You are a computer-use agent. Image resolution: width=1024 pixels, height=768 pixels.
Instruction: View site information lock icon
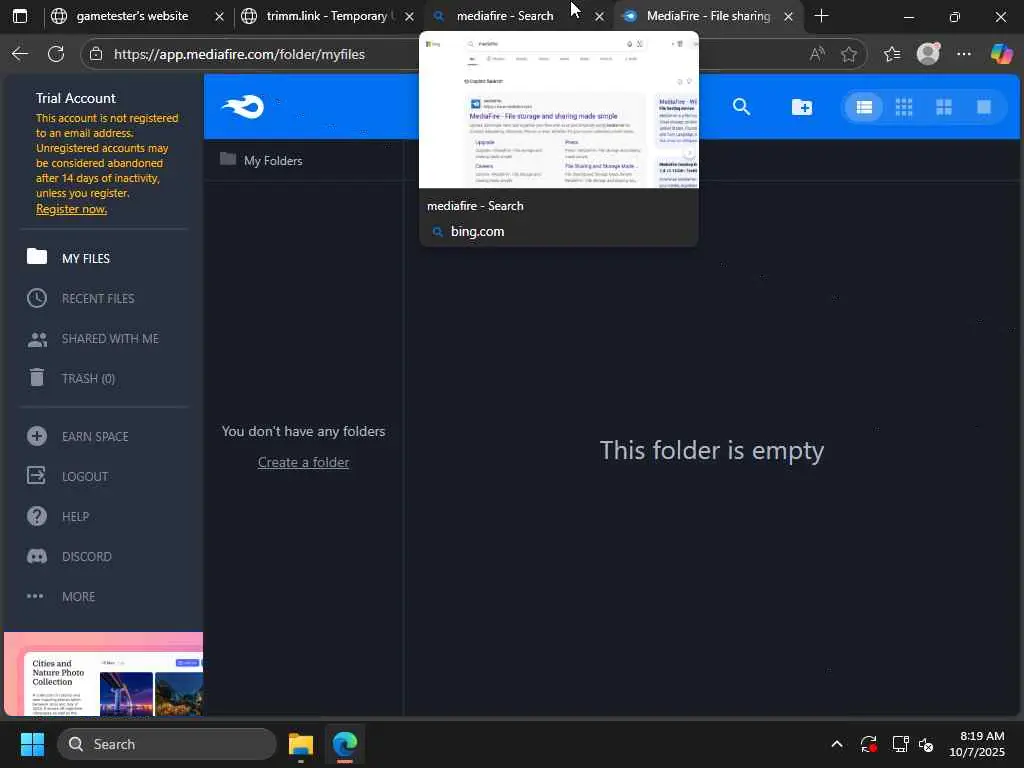coord(96,54)
